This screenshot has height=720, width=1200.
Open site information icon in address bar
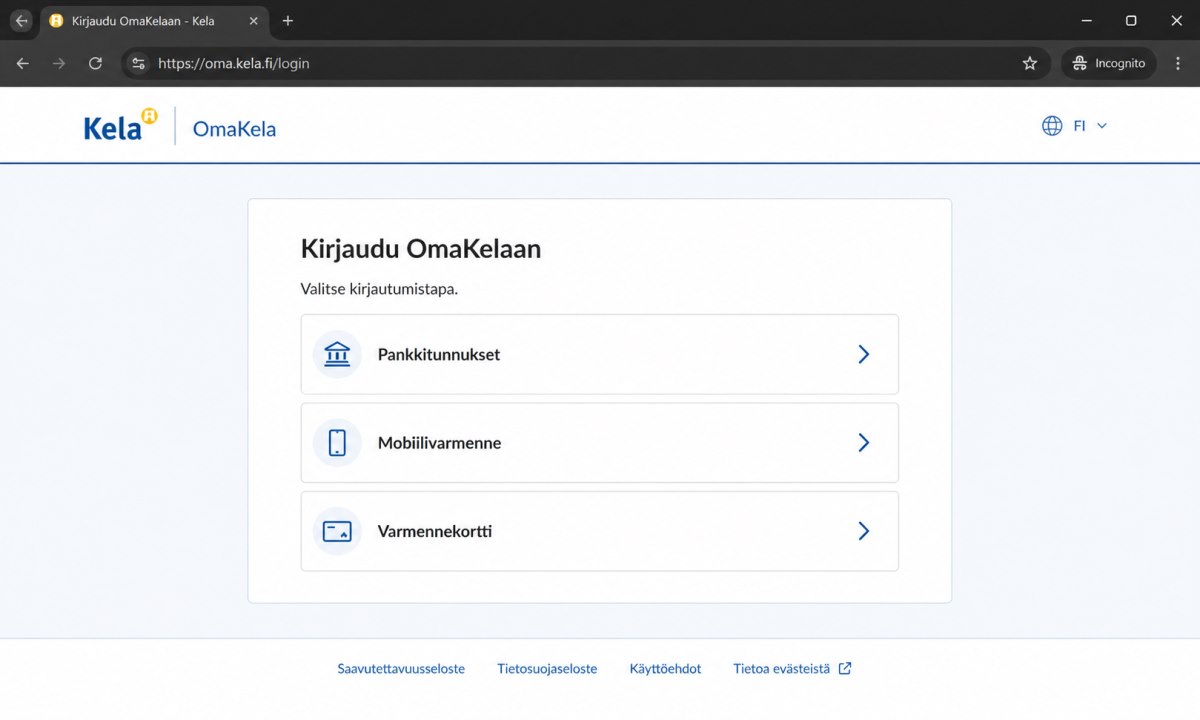(x=139, y=63)
